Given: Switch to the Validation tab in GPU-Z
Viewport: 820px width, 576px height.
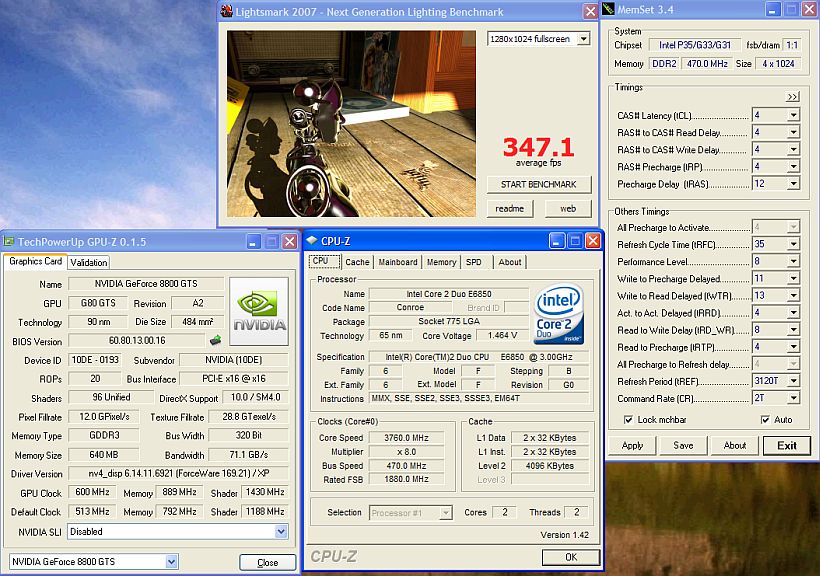Looking at the screenshot, I should (88, 263).
